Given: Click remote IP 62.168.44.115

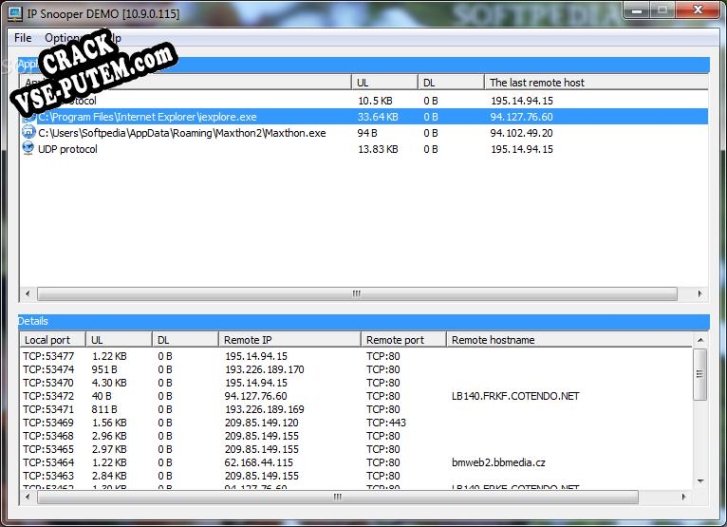Looking at the screenshot, I should pyautogui.click(x=259, y=463).
